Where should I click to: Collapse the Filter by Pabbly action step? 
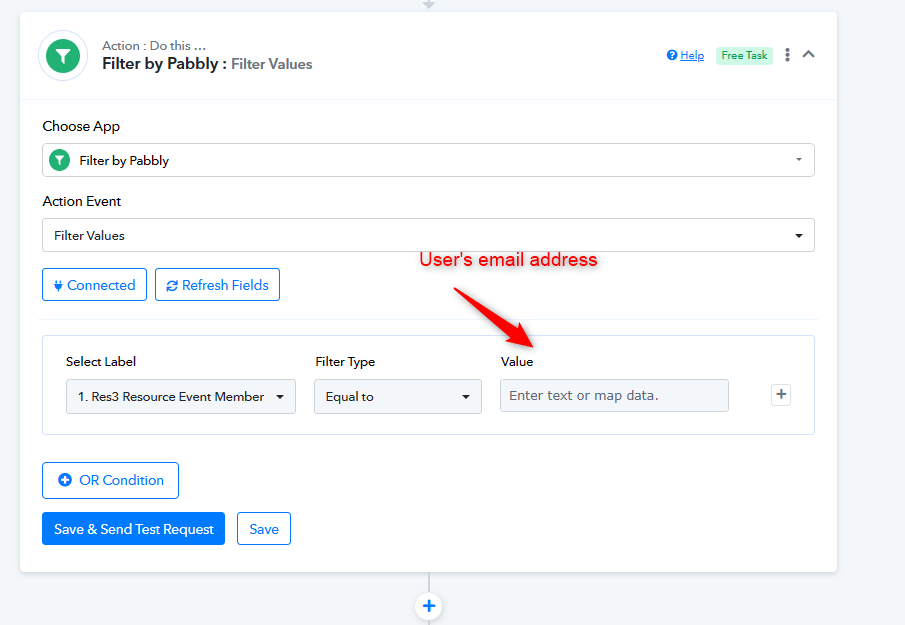coord(809,54)
